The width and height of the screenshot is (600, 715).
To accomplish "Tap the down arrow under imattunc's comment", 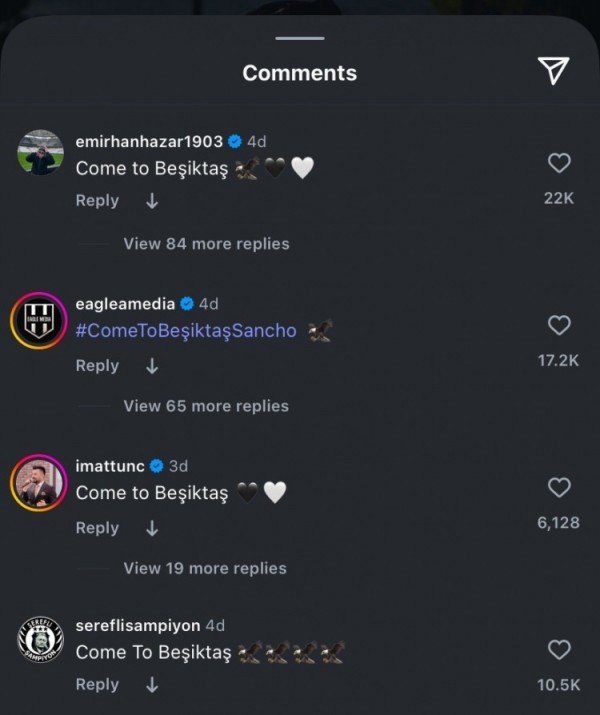I will coord(152,528).
